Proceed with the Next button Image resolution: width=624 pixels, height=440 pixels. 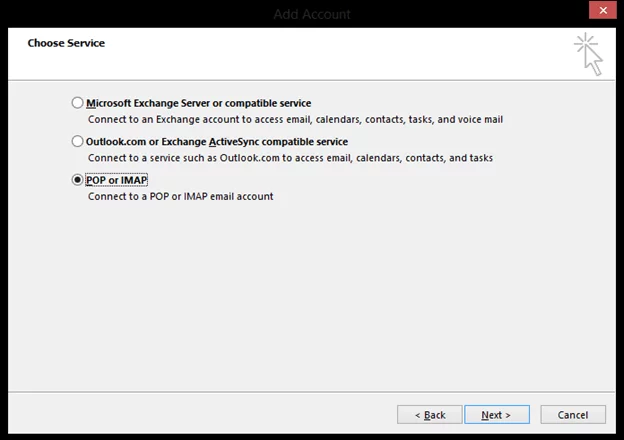click(x=497, y=415)
